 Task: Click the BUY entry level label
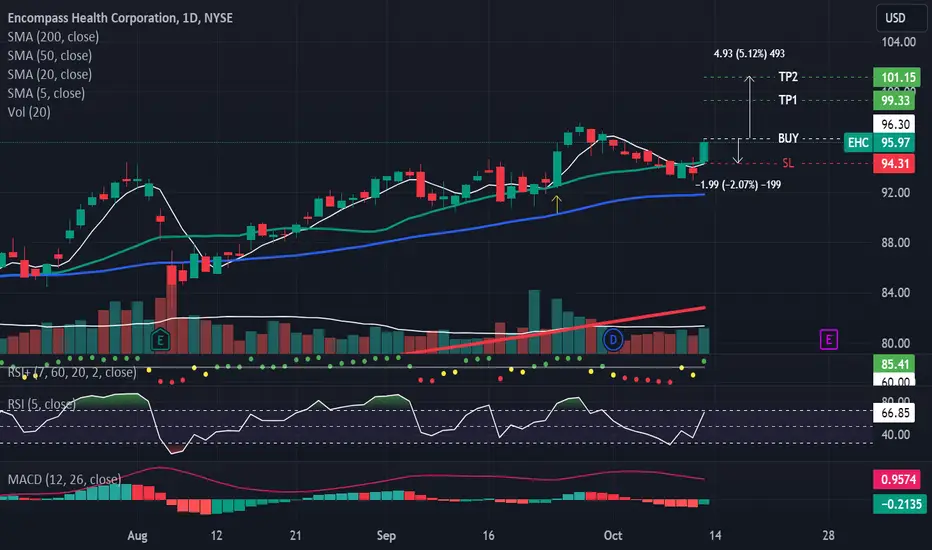point(788,138)
